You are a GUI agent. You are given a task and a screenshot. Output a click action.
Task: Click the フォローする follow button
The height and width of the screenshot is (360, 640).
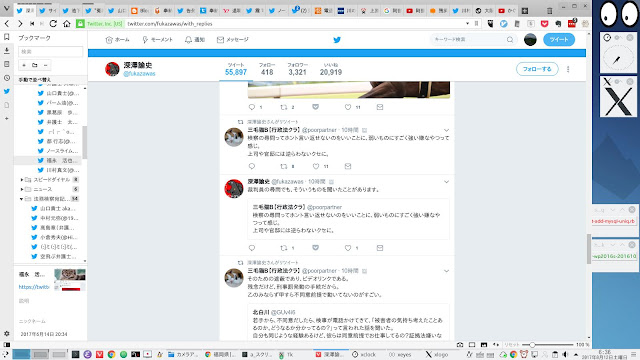537,69
